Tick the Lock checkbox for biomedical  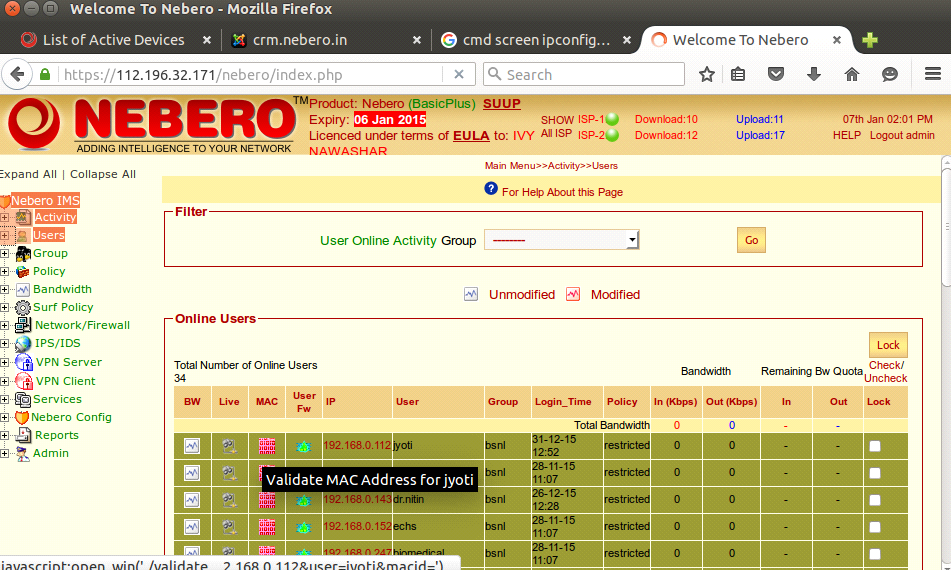point(875,554)
